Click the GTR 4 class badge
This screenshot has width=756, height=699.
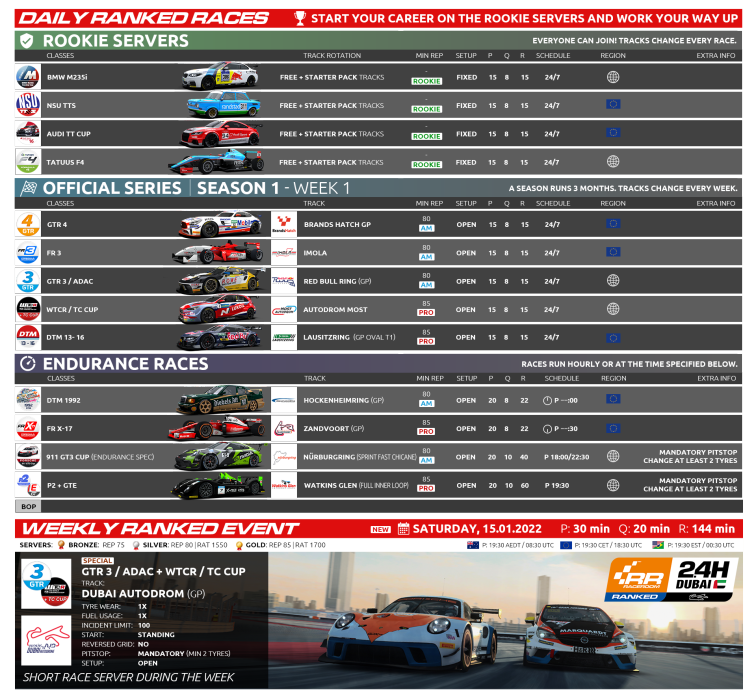28,224
